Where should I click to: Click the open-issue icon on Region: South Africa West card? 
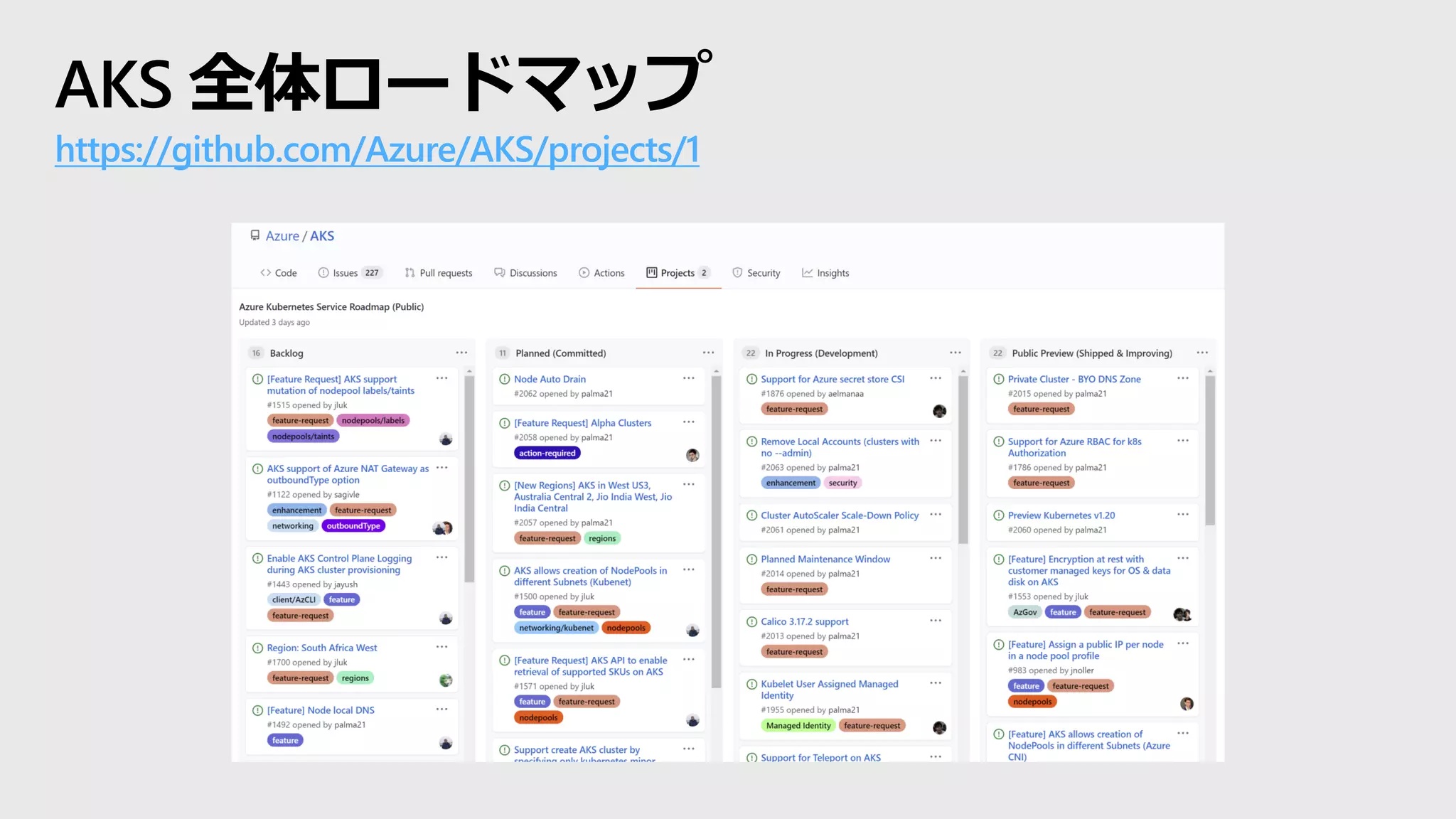pyautogui.click(x=257, y=648)
